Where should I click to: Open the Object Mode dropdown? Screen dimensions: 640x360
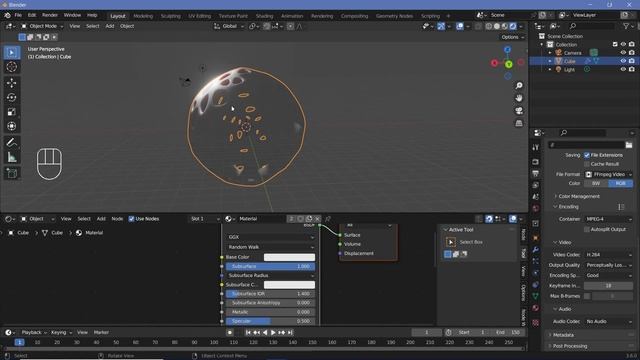42,26
